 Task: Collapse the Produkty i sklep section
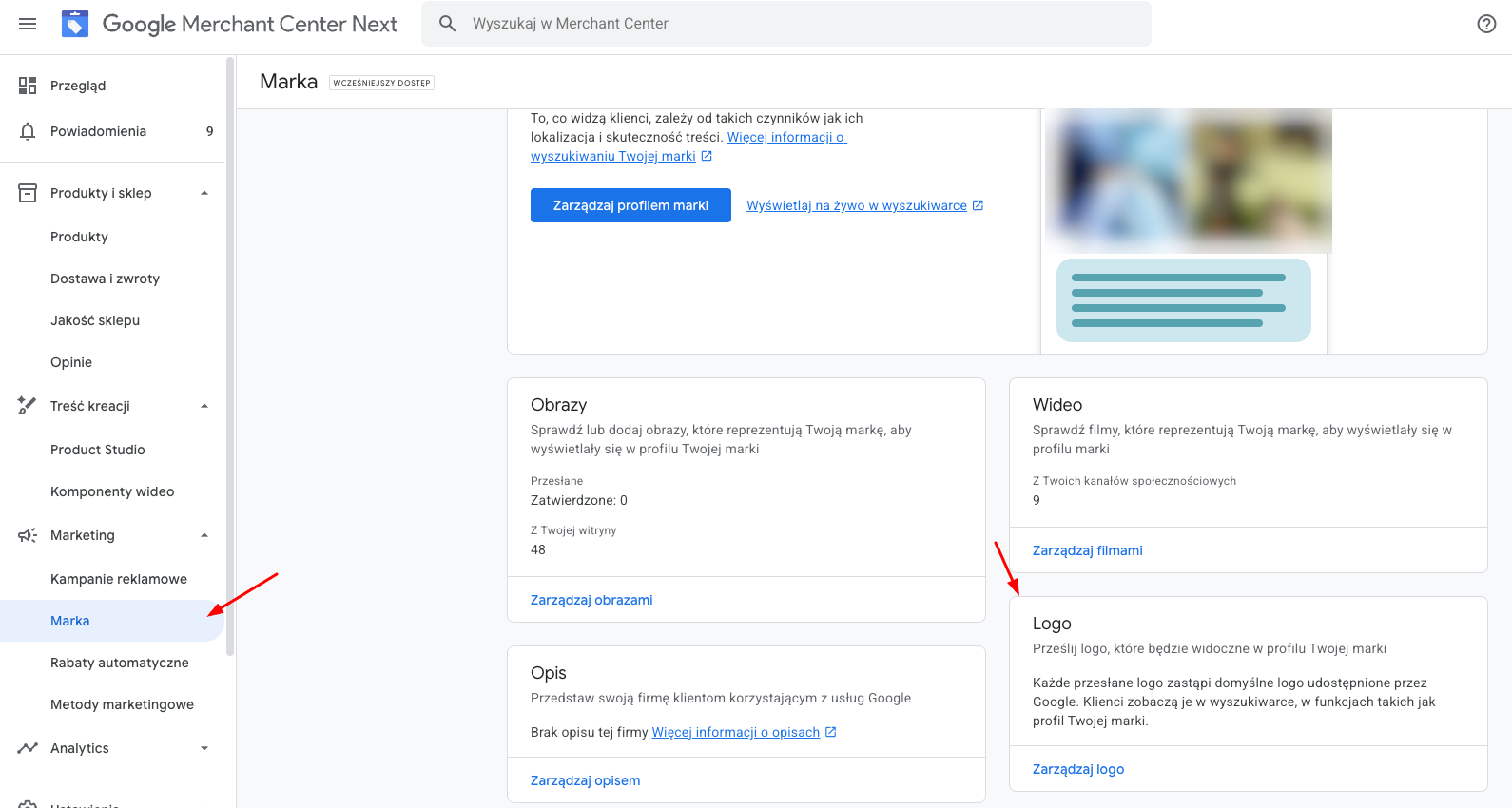pyautogui.click(x=204, y=193)
